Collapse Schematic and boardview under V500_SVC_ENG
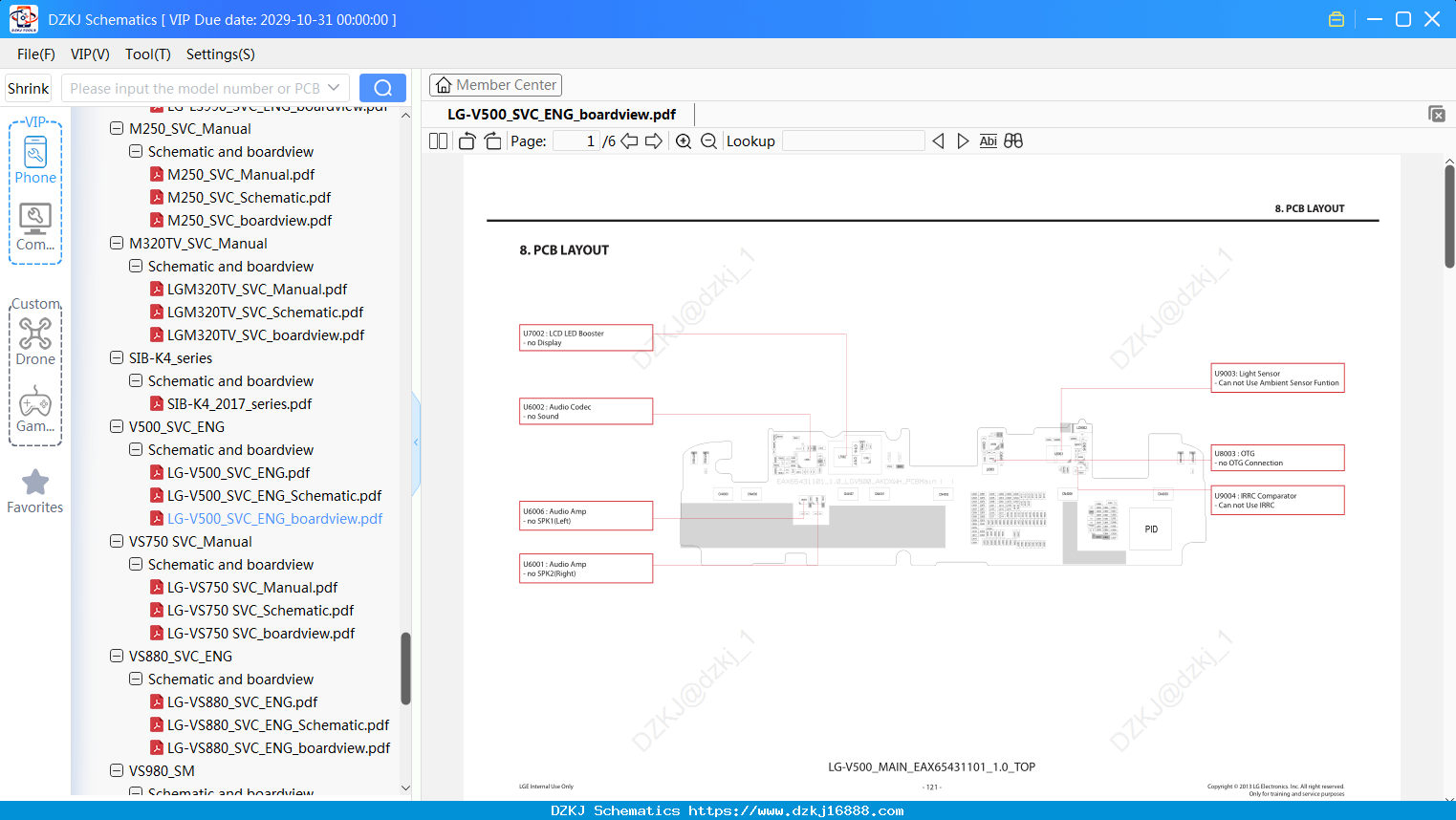Viewport: 1456px width, 820px height. click(x=136, y=449)
